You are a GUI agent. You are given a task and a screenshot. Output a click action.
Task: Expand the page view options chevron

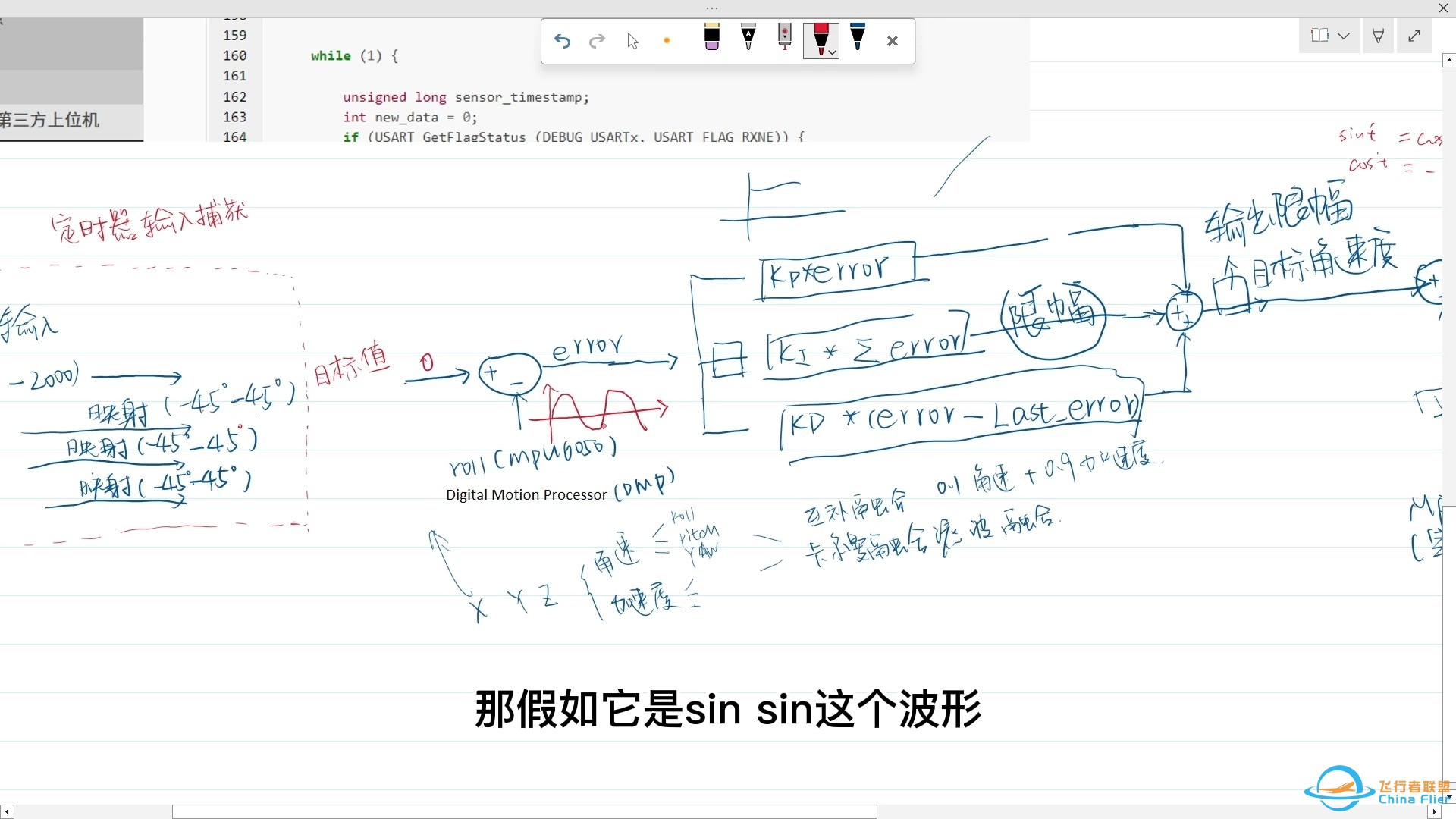click(x=1344, y=36)
